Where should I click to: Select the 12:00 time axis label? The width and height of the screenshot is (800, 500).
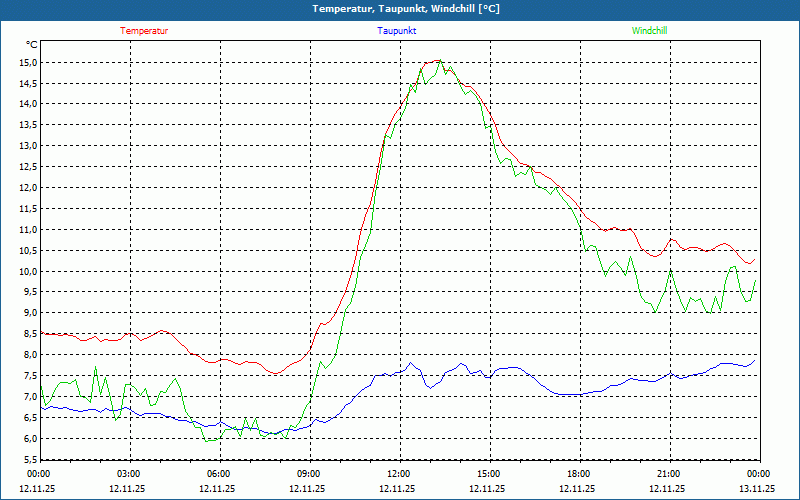pos(398,474)
